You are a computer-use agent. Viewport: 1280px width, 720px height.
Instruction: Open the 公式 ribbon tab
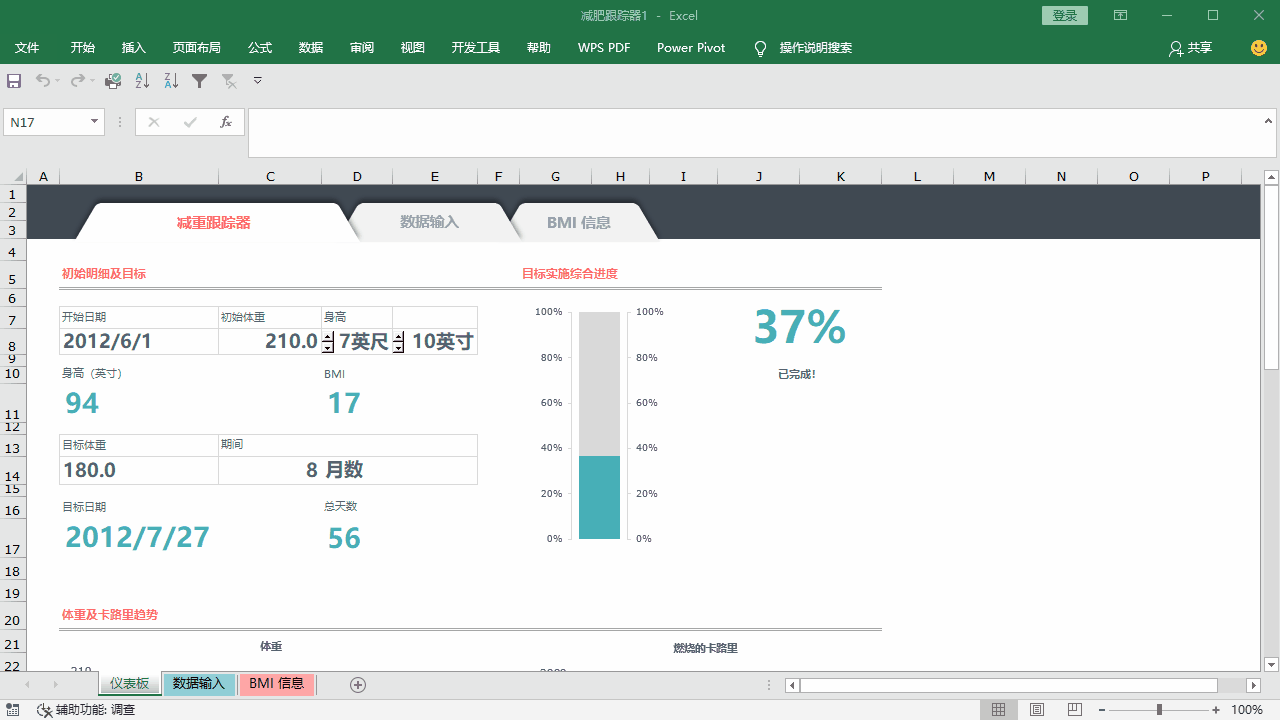pyautogui.click(x=260, y=48)
